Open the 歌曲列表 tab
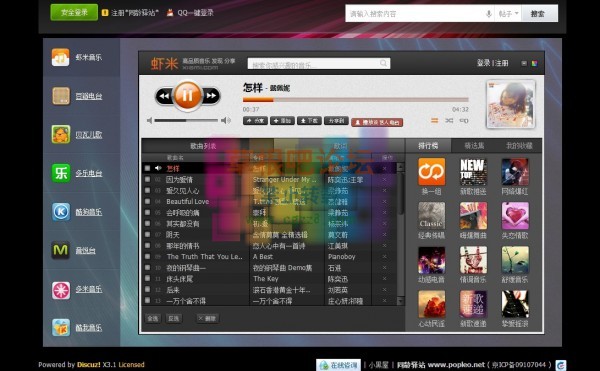Screen dimensions: 600x371 (203, 146)
